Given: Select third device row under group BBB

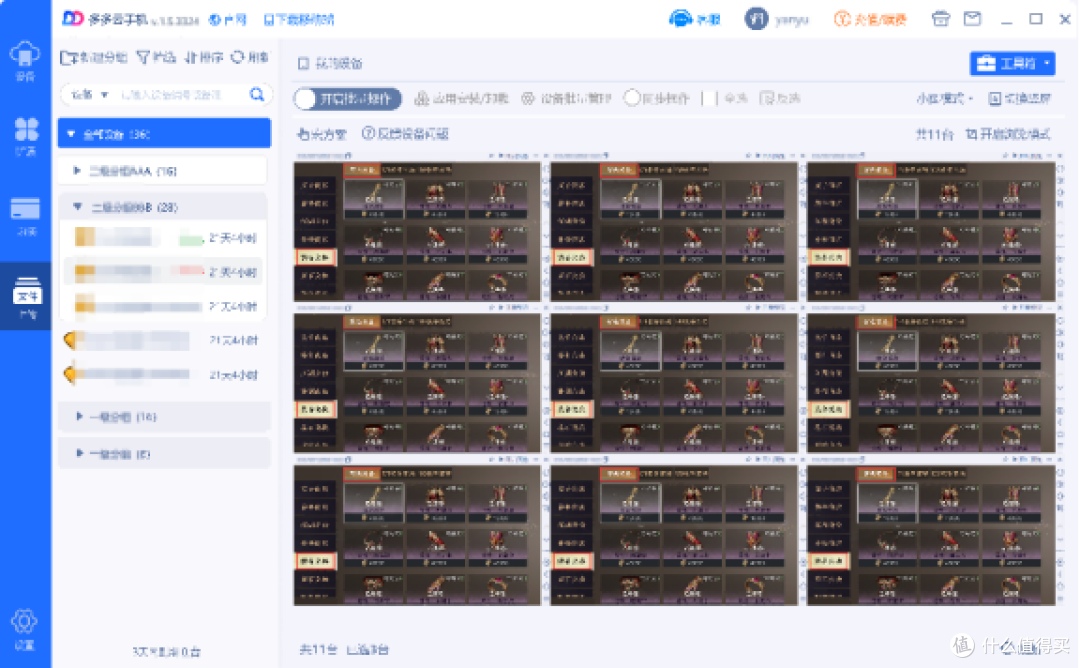Looking at the screenshot, I should pyautogui.click(x=165, y=306).
